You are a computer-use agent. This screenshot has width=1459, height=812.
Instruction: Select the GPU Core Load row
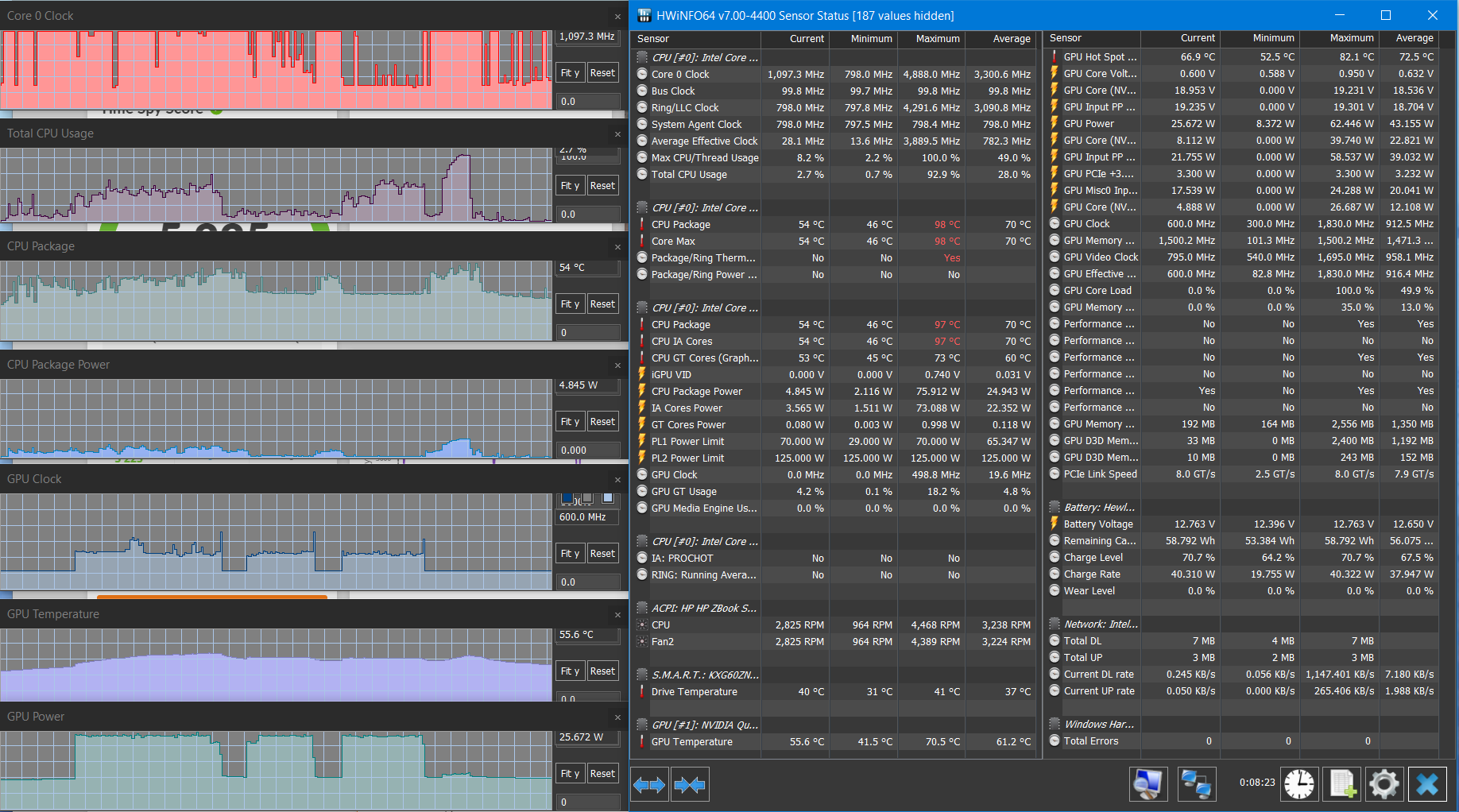tap(1242, 290)
